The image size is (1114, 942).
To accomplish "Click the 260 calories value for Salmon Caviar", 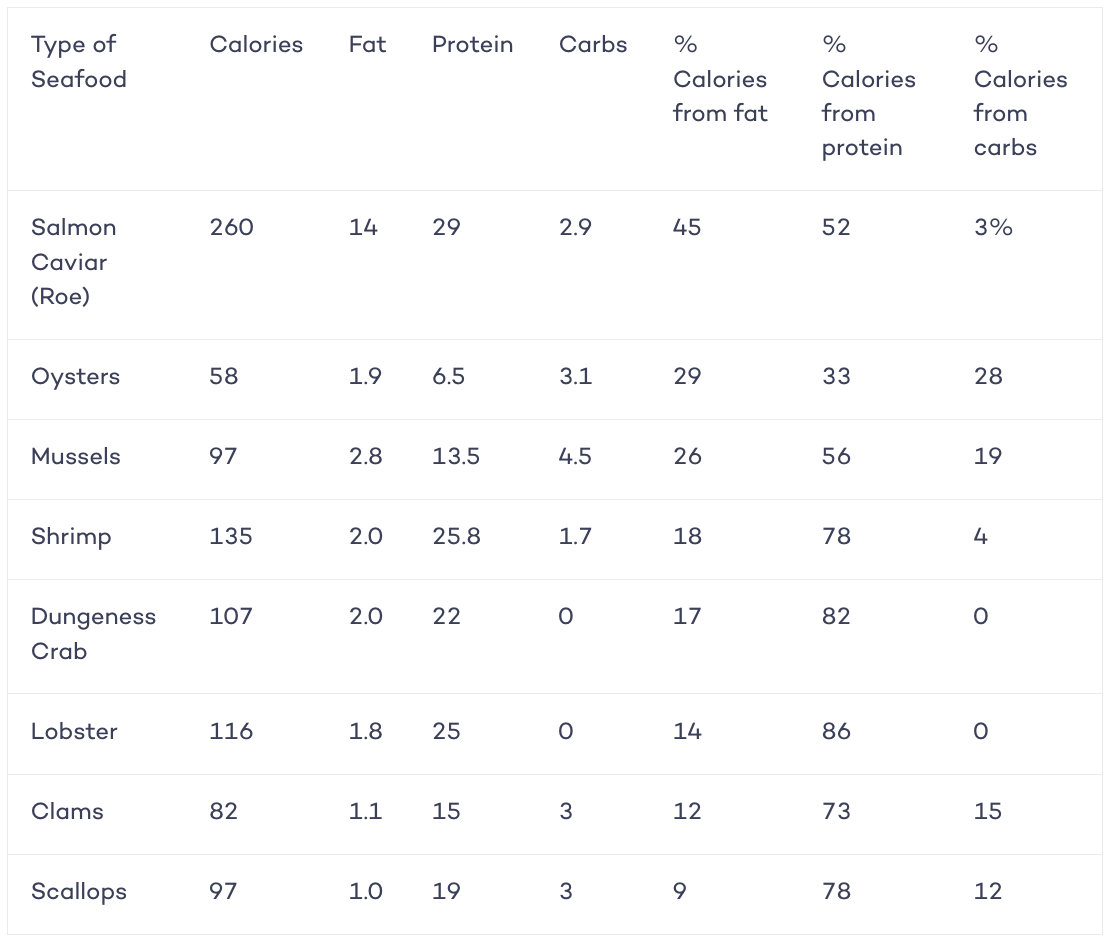I will pos(232,227).
